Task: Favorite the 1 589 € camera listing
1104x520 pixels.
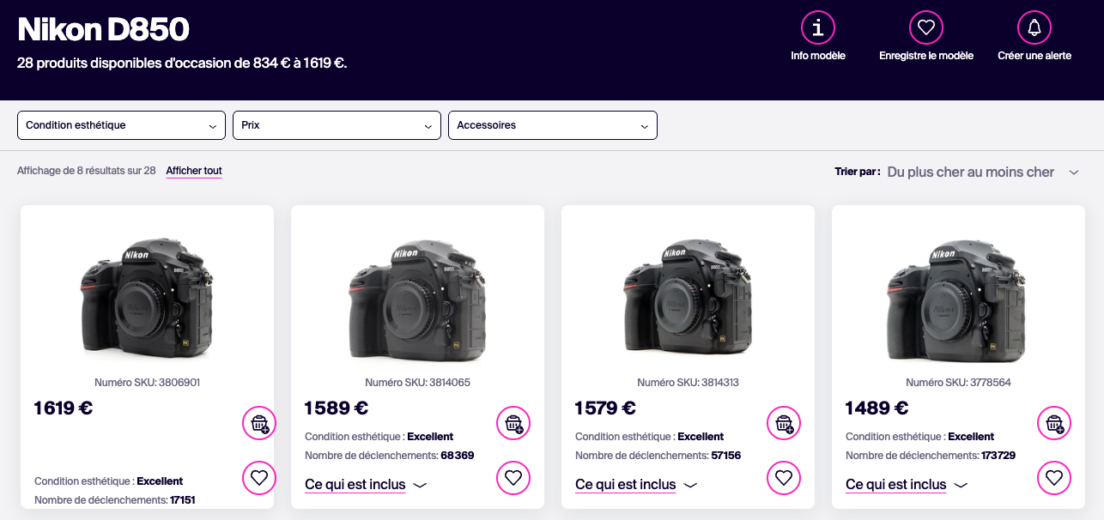Action: [x=513, y=478]
